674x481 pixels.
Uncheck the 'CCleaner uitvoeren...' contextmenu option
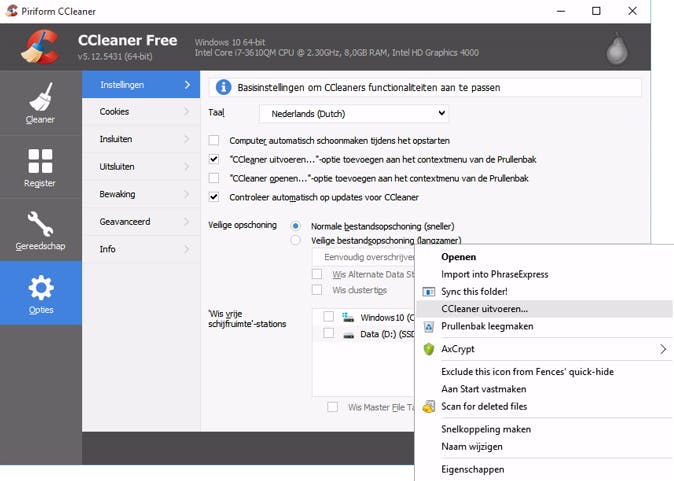pos(214,159)
